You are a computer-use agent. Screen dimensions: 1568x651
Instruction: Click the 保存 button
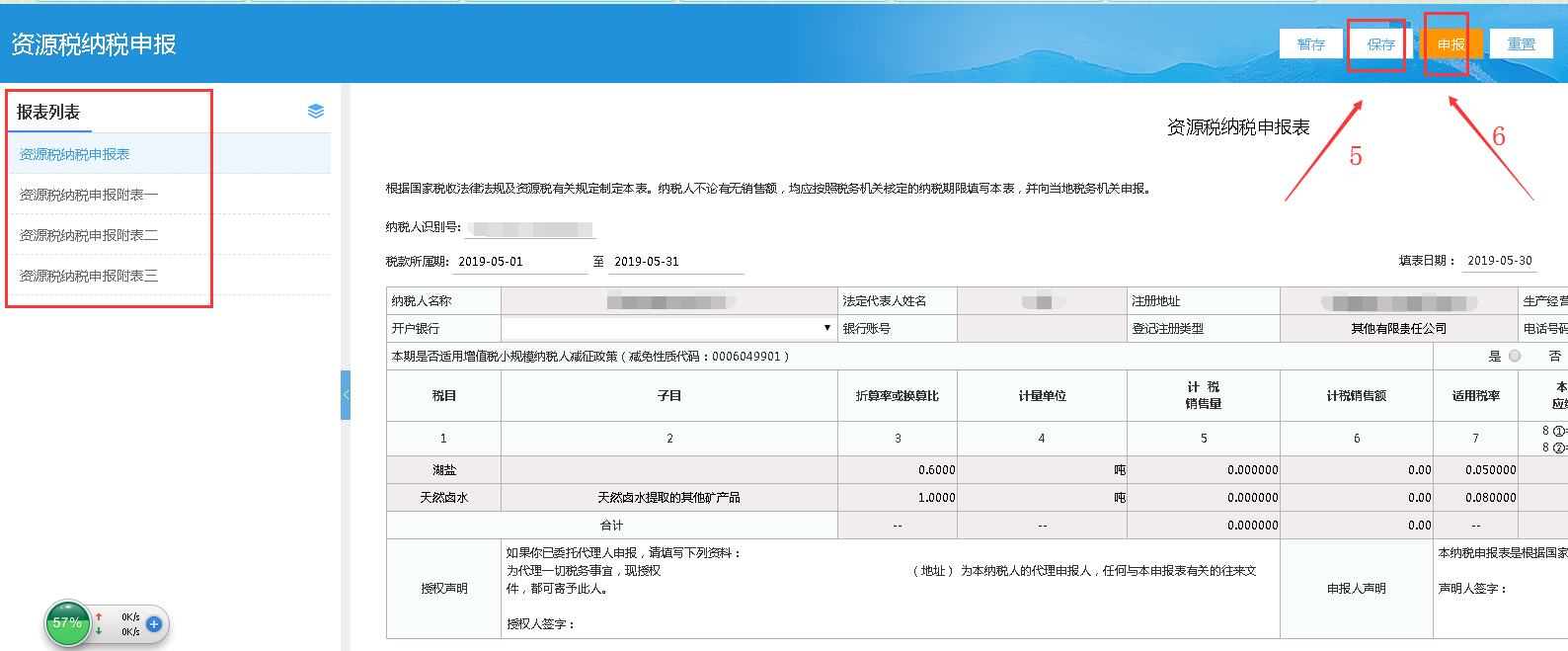point(1380,44)
